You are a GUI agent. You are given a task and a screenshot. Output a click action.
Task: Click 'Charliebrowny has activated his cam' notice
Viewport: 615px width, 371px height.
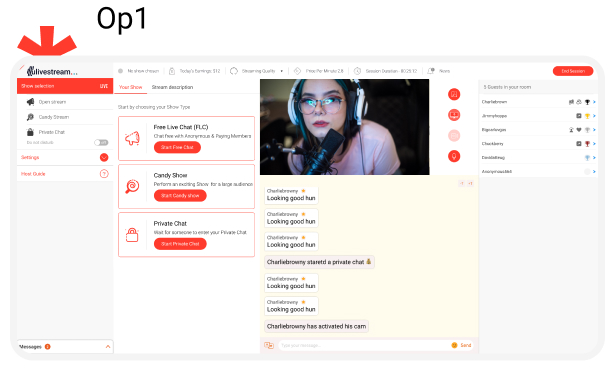tap(316, 326)
